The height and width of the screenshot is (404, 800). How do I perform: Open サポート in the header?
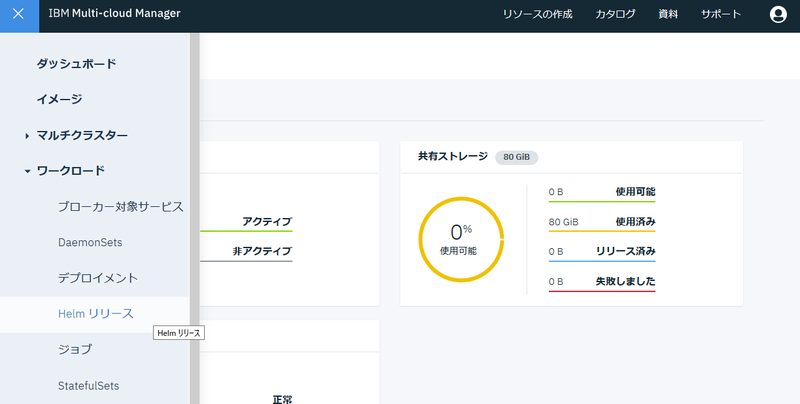[x=721, y=14]
